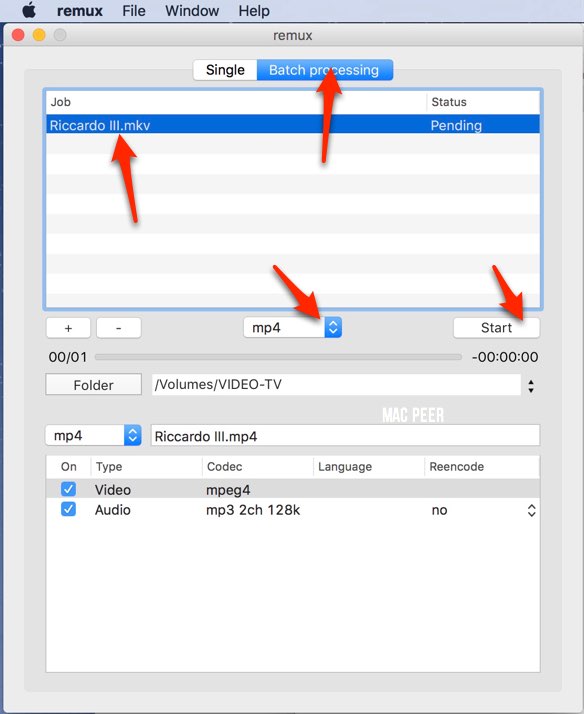This screenshot has height=714, width=584.
Task: Select the Batch processing tab
Action: pos(324,70)
